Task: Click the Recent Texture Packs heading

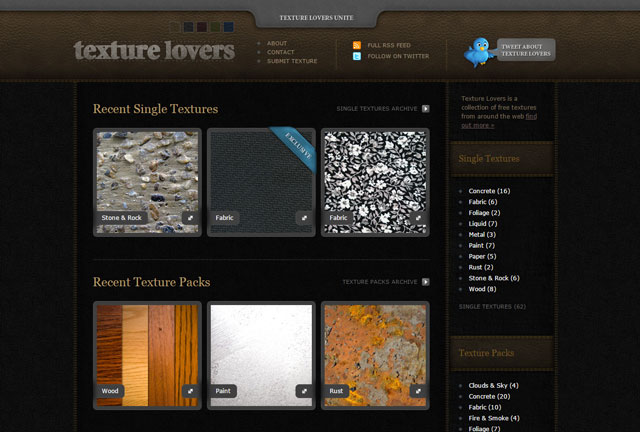Action: point(151,282)
